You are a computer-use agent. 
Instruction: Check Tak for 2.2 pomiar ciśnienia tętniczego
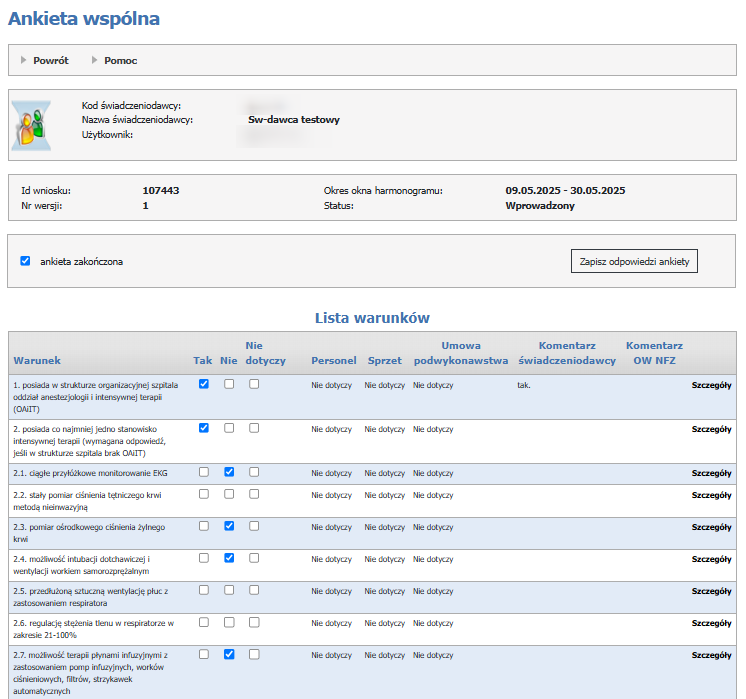pos(204,494)
